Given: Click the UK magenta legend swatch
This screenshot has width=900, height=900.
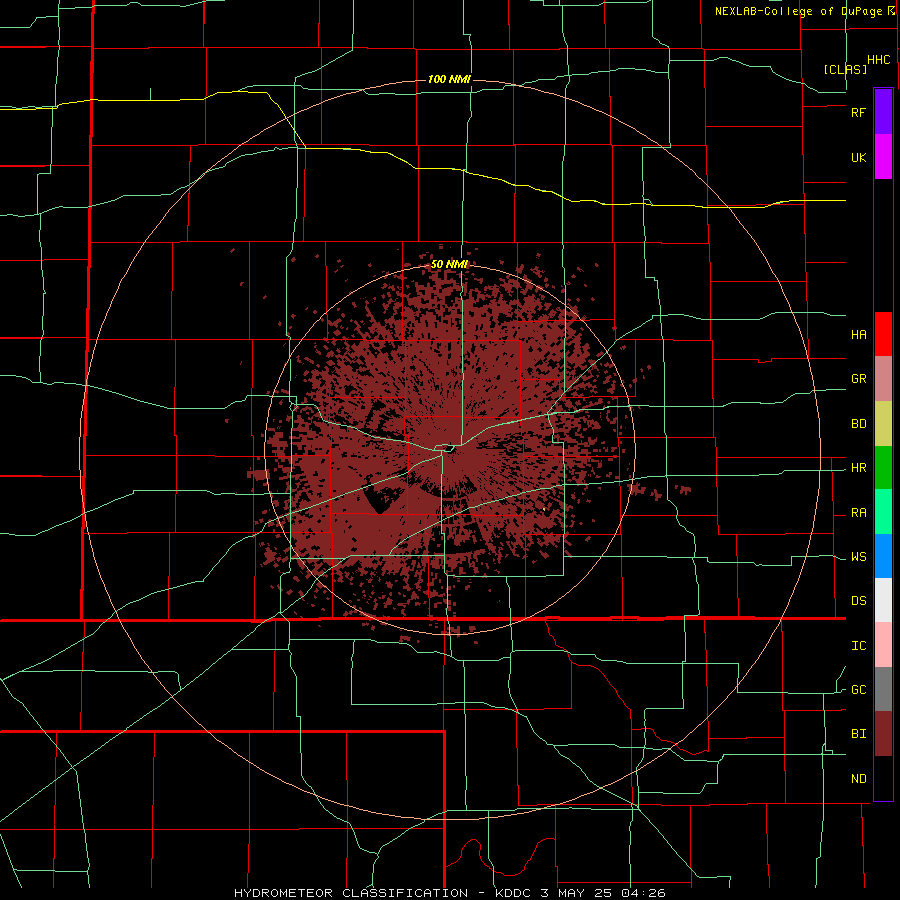Looking at the screenshot, I should tap(883, 157).
